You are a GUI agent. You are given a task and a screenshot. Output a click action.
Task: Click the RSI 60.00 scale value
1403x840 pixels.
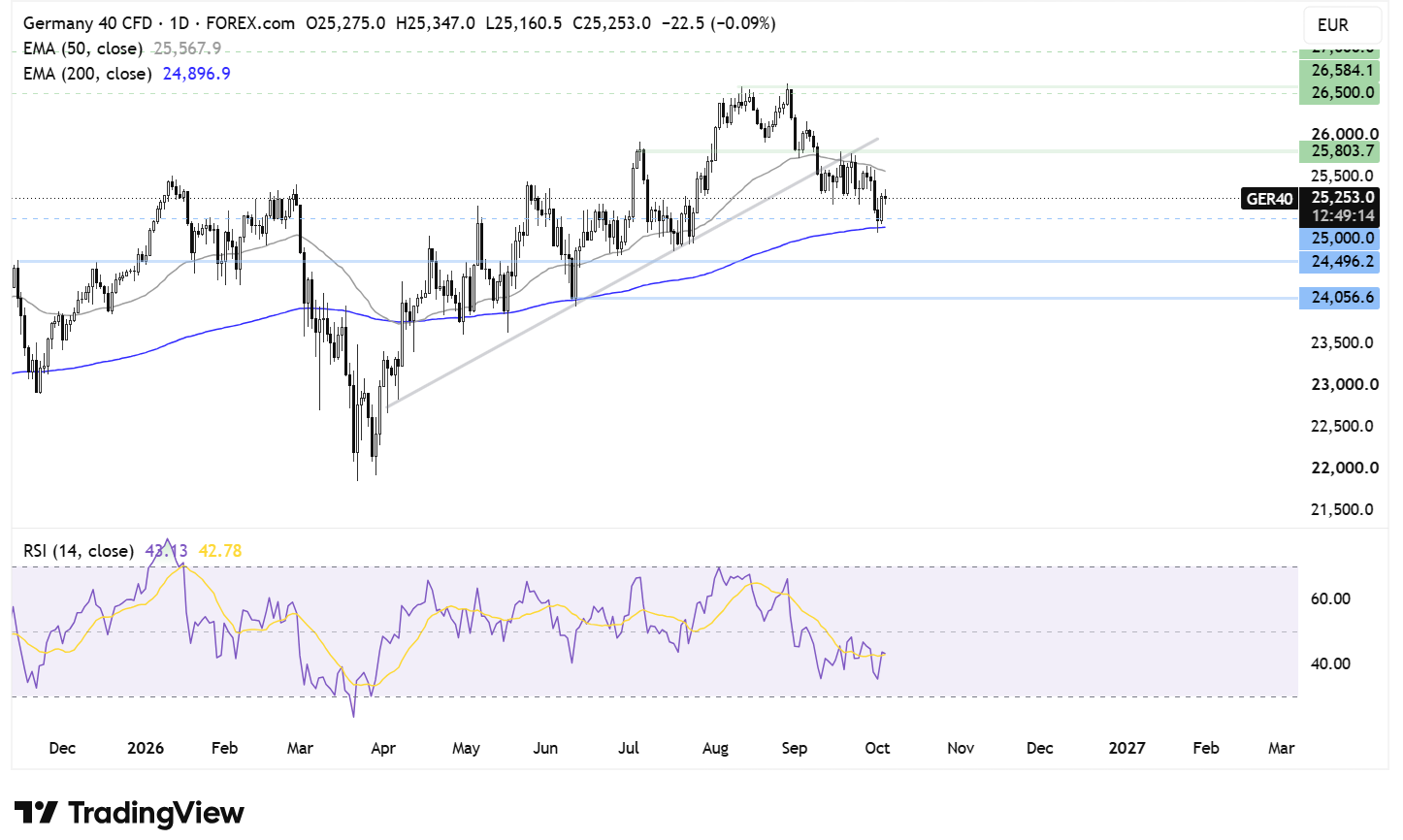[1330, 598]
